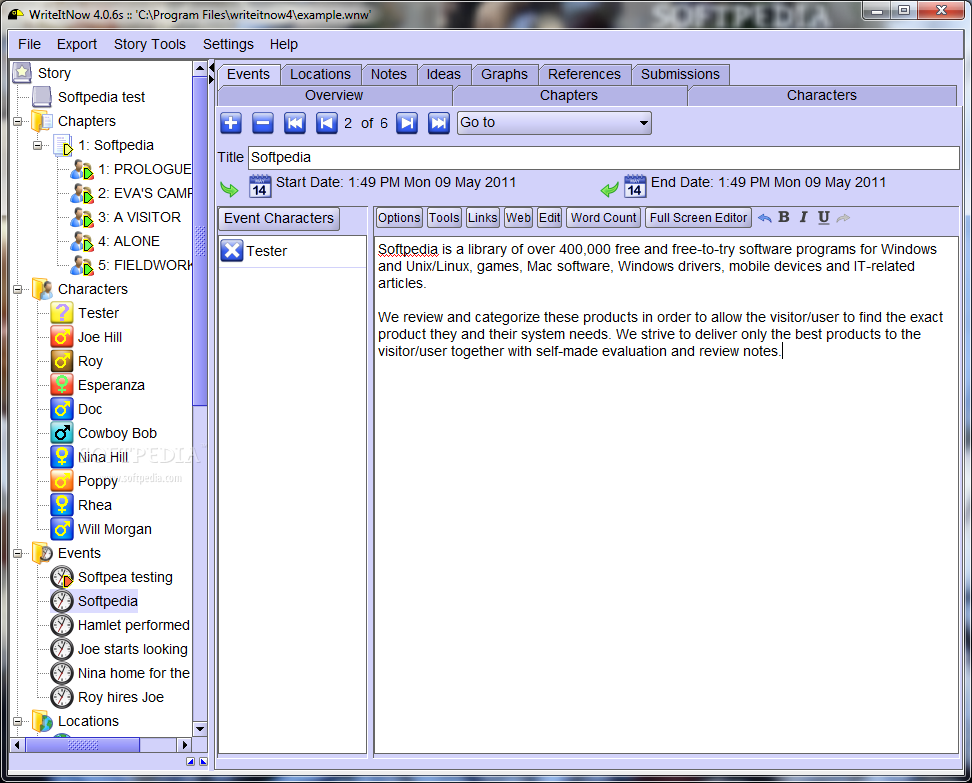Click into the Title input field
The image size is (972, 783).
point(603,157)
